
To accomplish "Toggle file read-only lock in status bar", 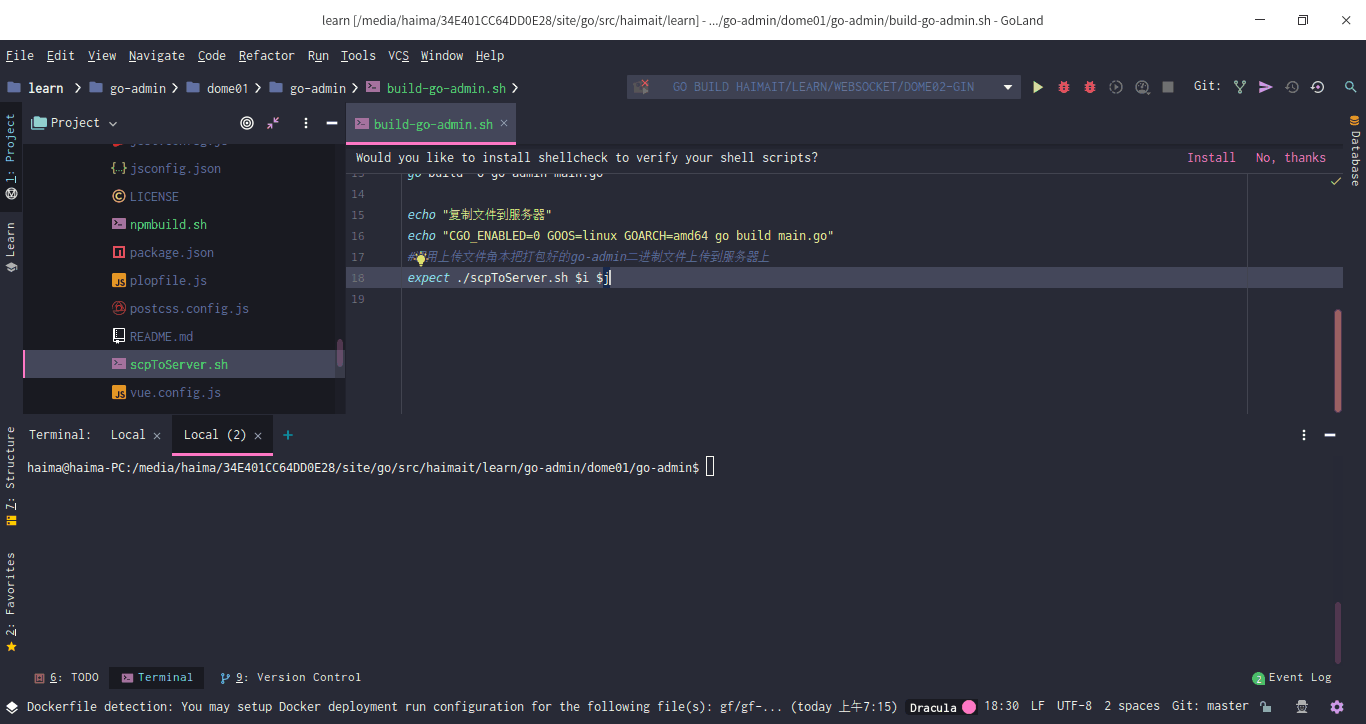I will click(x=1266, y=707).
